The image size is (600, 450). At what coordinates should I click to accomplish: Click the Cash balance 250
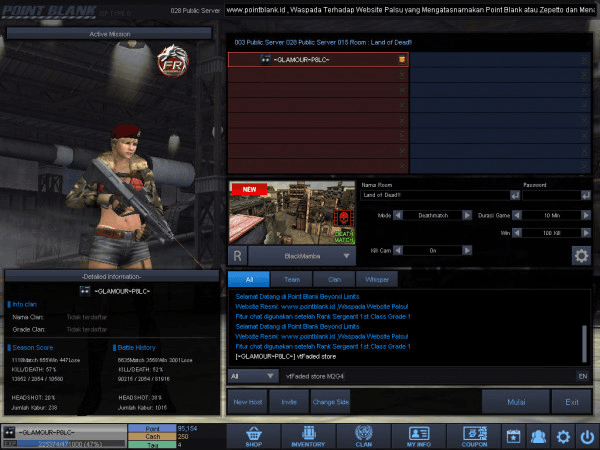tap(183, 437)
